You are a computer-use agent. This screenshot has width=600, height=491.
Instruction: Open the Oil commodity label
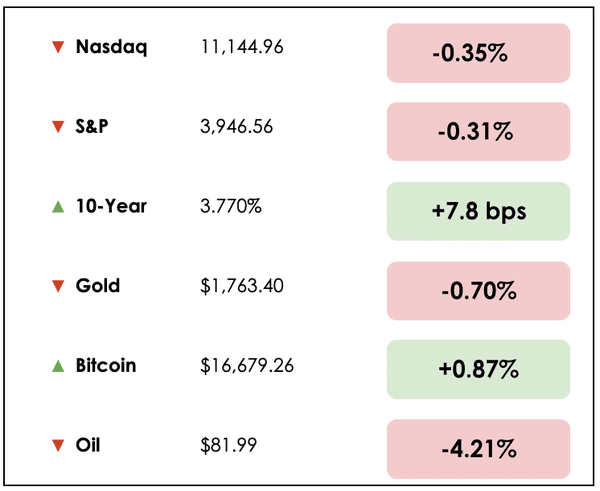click(88, 445)
